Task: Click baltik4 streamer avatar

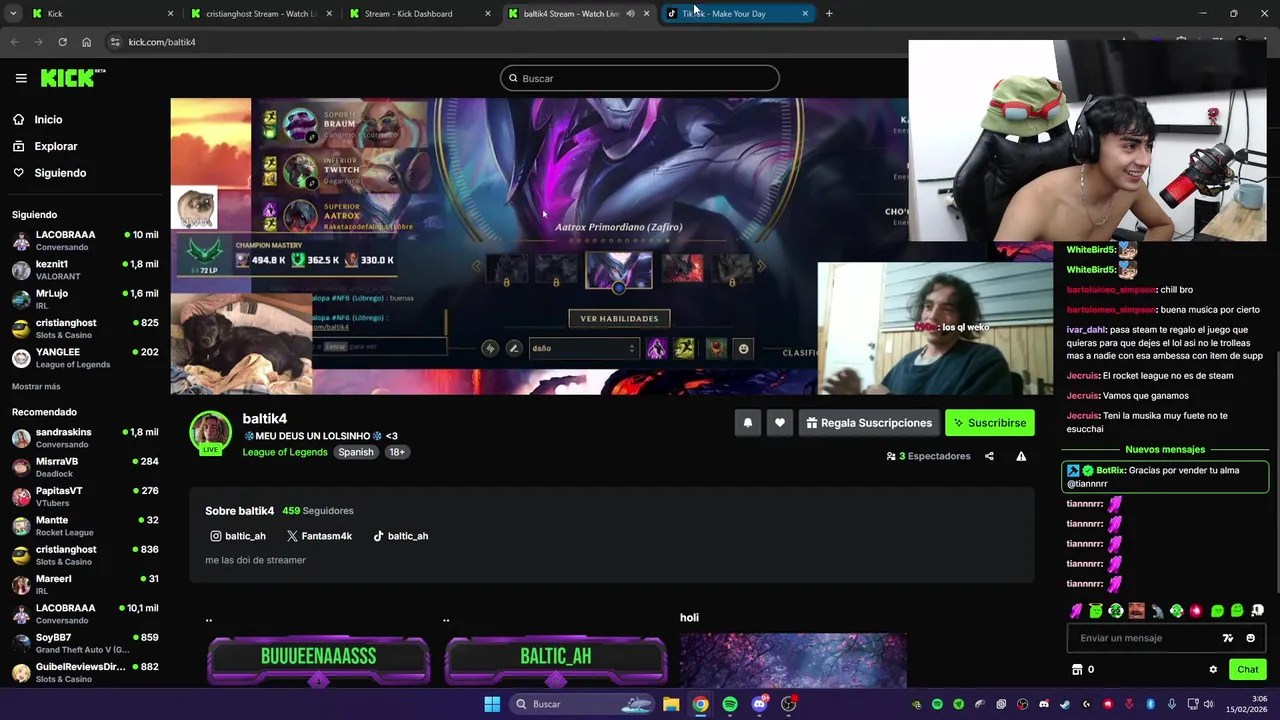Action: [211, 432]
